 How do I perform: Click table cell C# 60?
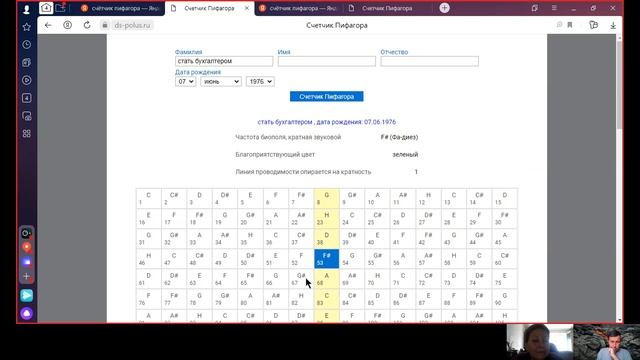504,259
